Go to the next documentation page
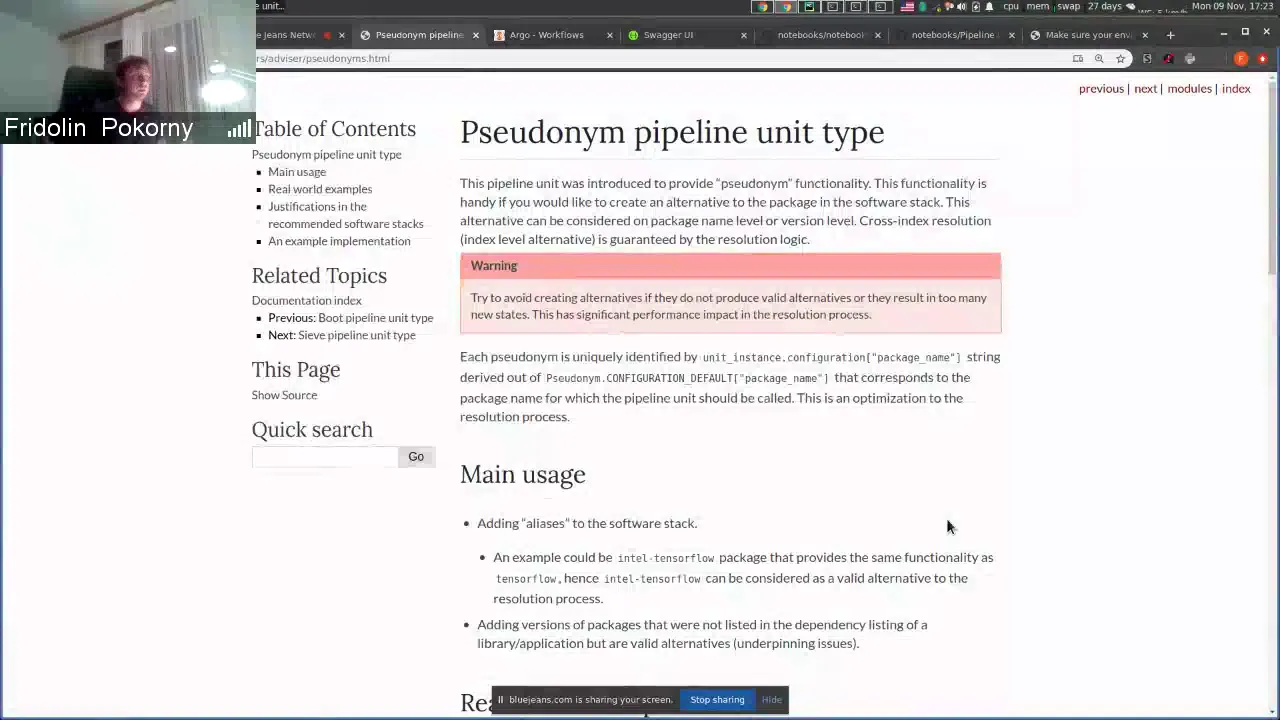The image size is (1280, 720). pyautogui.click(x=1145, y=89)
